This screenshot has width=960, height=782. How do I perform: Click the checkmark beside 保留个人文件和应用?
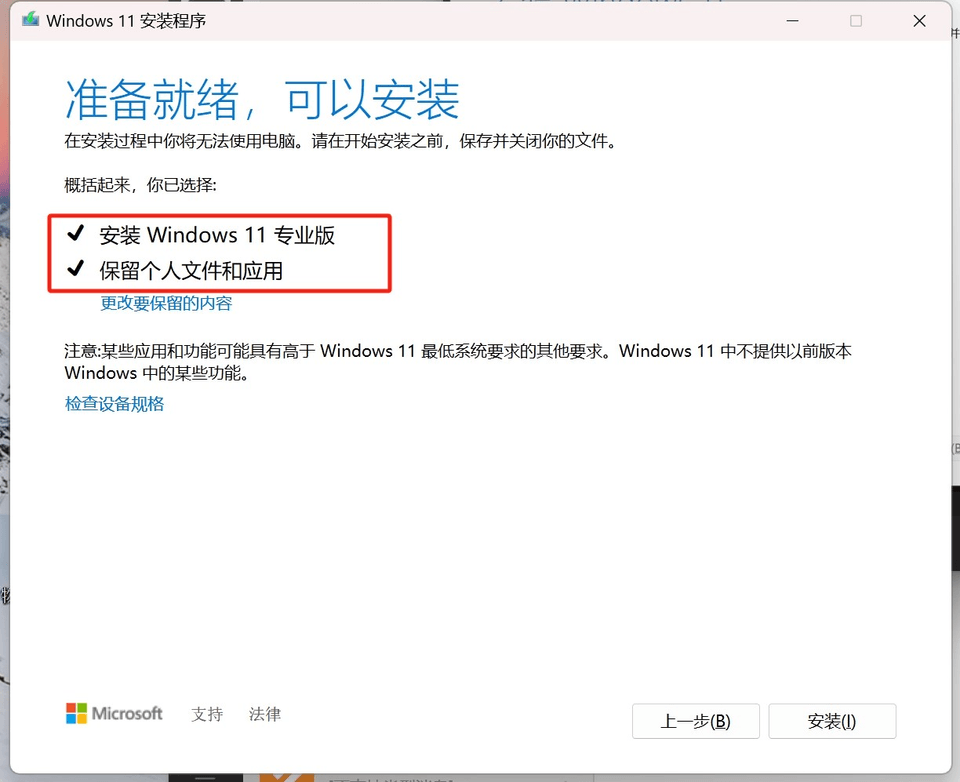75,269
